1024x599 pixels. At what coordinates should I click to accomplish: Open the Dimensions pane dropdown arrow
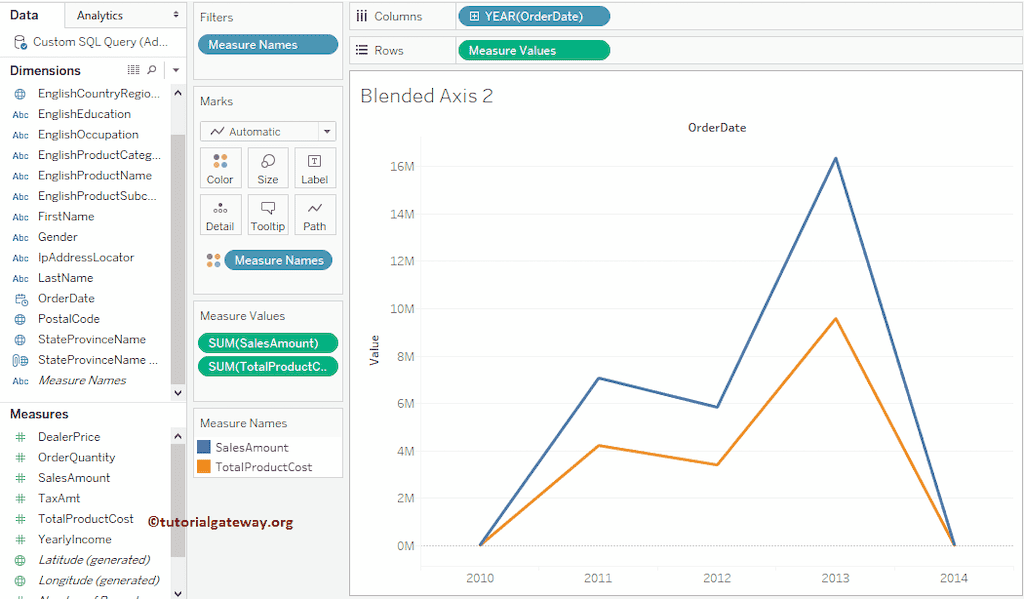pyautogui.click(x=175, y=70)
